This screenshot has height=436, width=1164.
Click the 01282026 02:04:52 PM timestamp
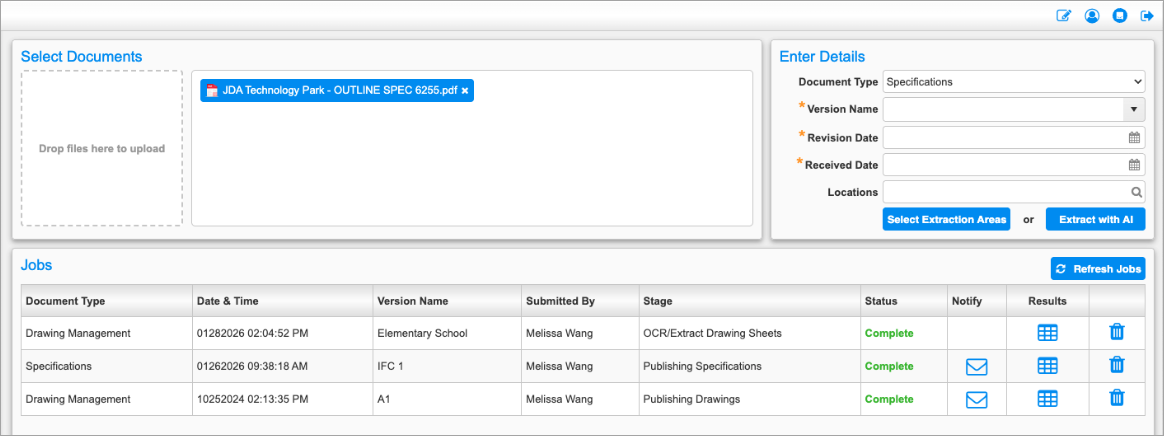coord(252,333)
